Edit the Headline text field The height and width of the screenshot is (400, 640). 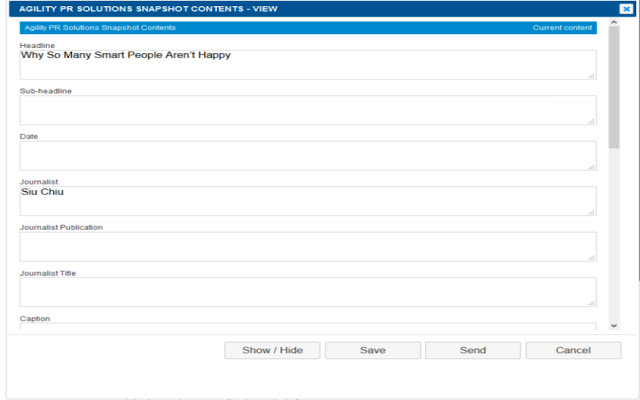308,65
